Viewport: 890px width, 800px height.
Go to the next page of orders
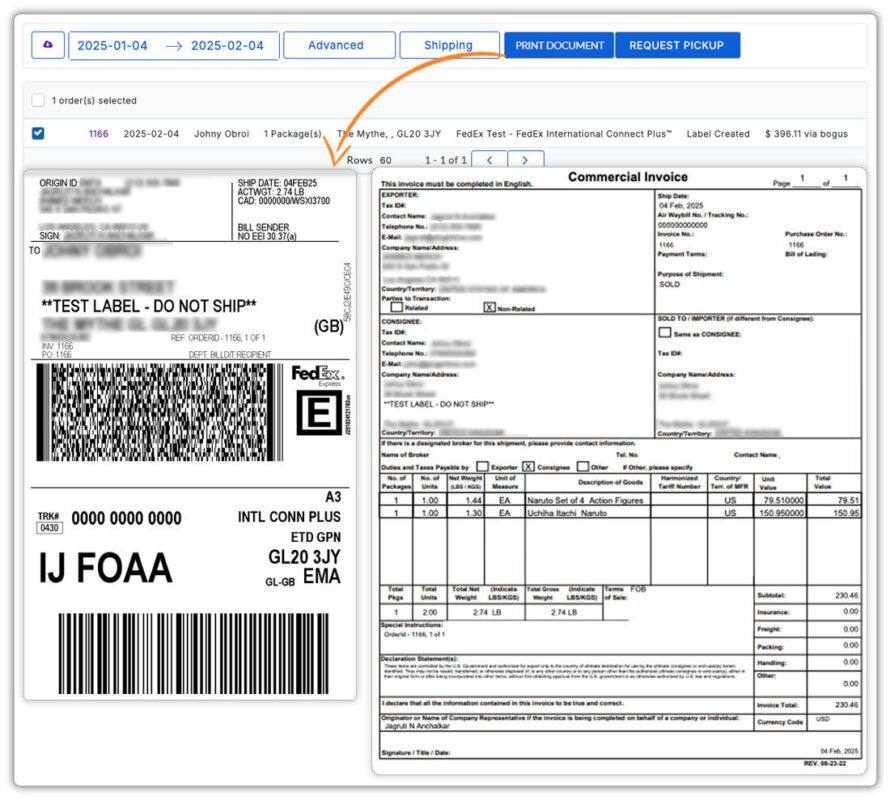(526, 160)
